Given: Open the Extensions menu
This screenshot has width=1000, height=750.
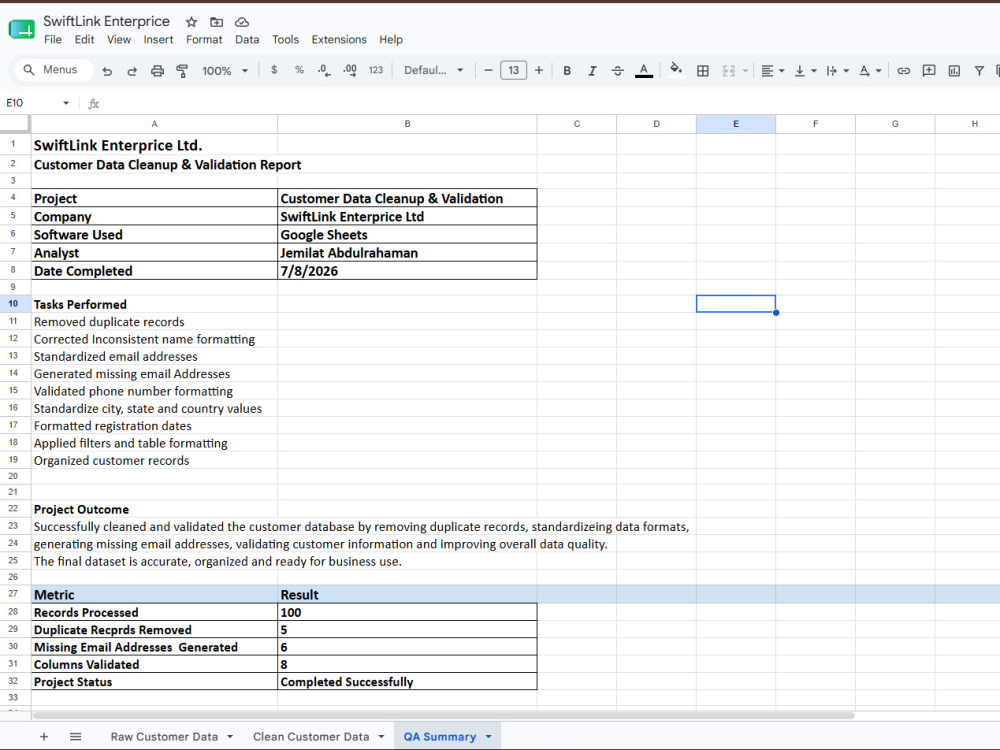Looking at the screenshot, I should pos(339,40).
